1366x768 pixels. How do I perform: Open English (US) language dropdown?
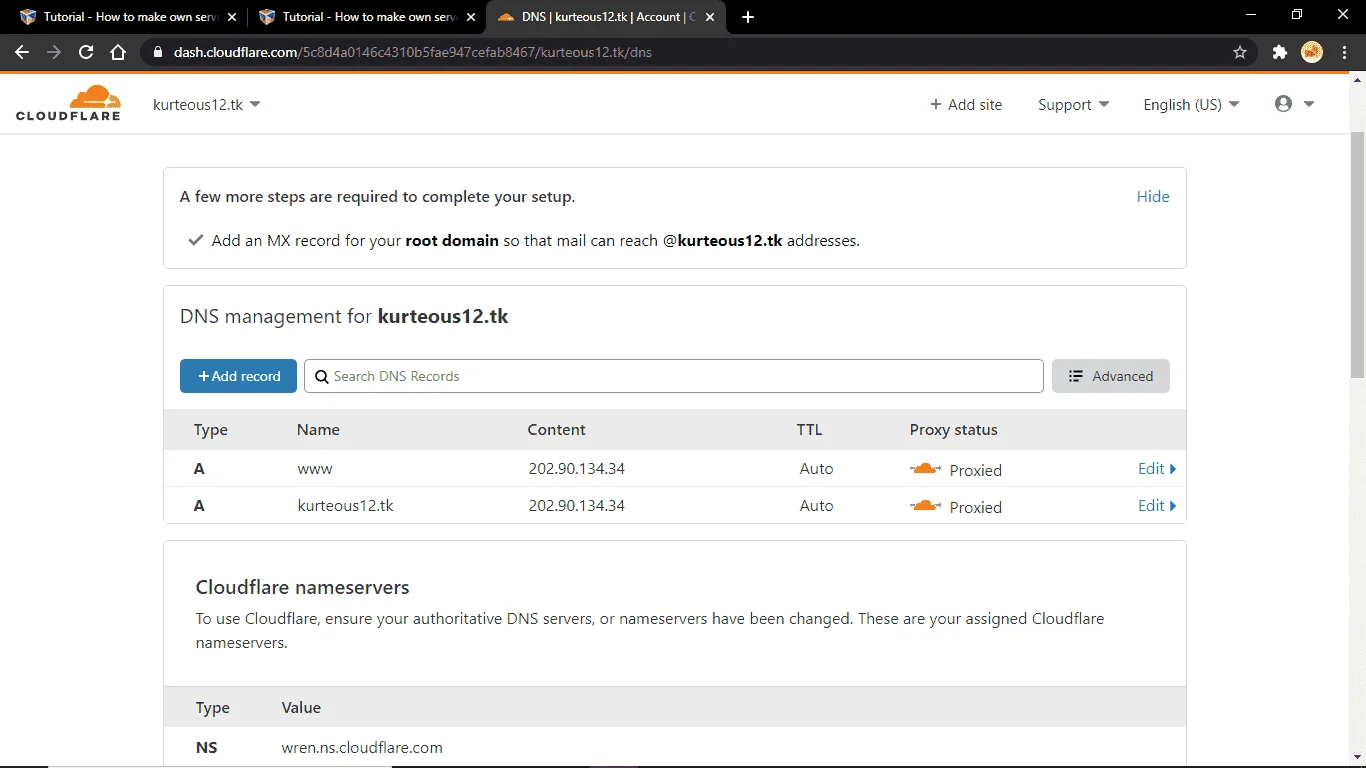[1191, 104]
